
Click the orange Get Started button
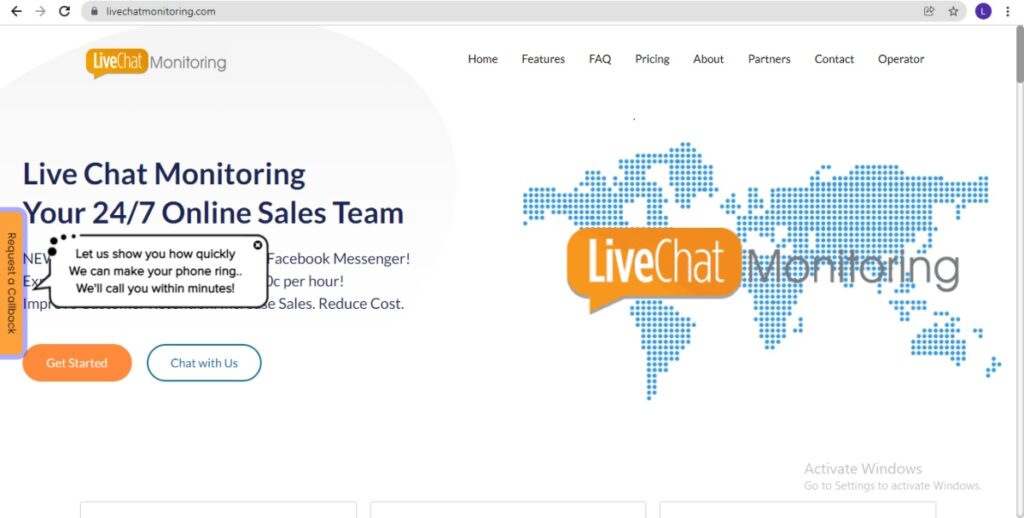(77, 363)
